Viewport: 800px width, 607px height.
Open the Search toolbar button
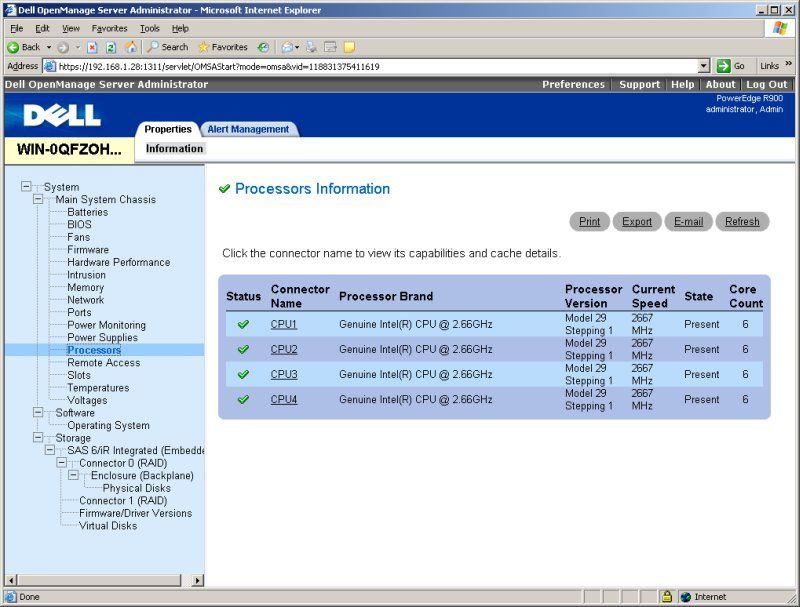coord(168,47)
